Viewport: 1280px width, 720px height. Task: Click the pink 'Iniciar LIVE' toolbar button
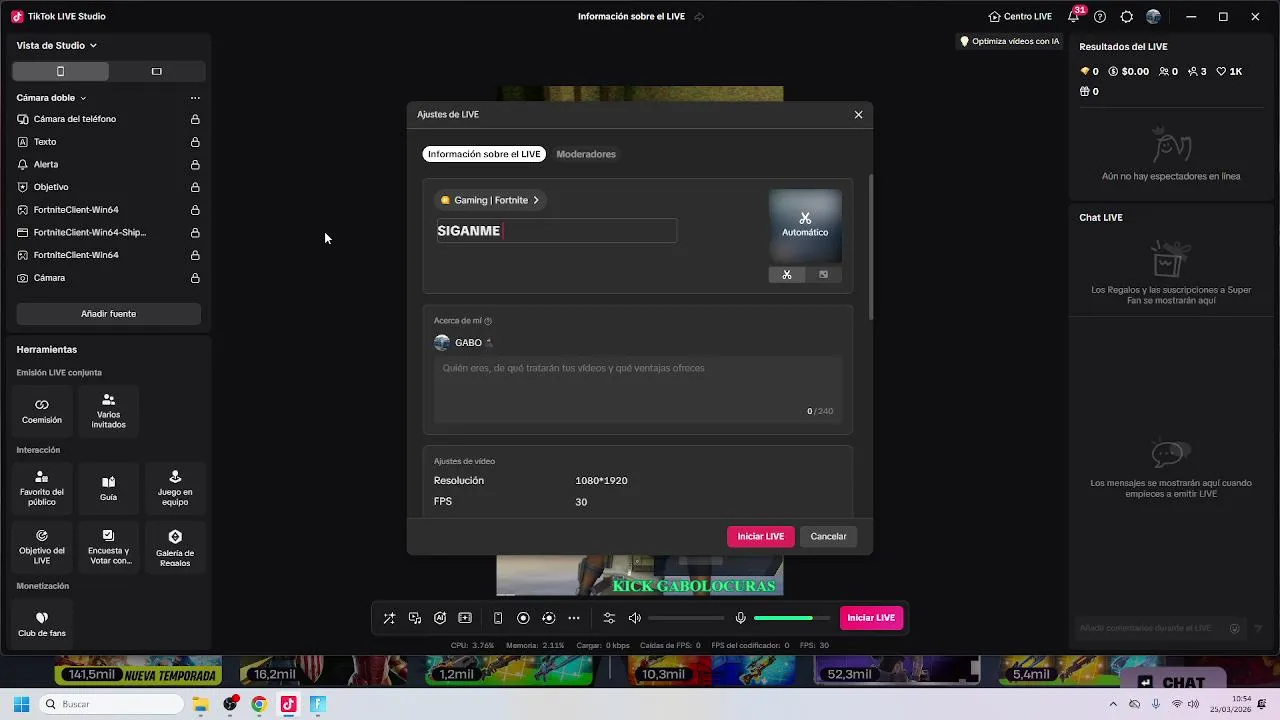pos(871,618)
